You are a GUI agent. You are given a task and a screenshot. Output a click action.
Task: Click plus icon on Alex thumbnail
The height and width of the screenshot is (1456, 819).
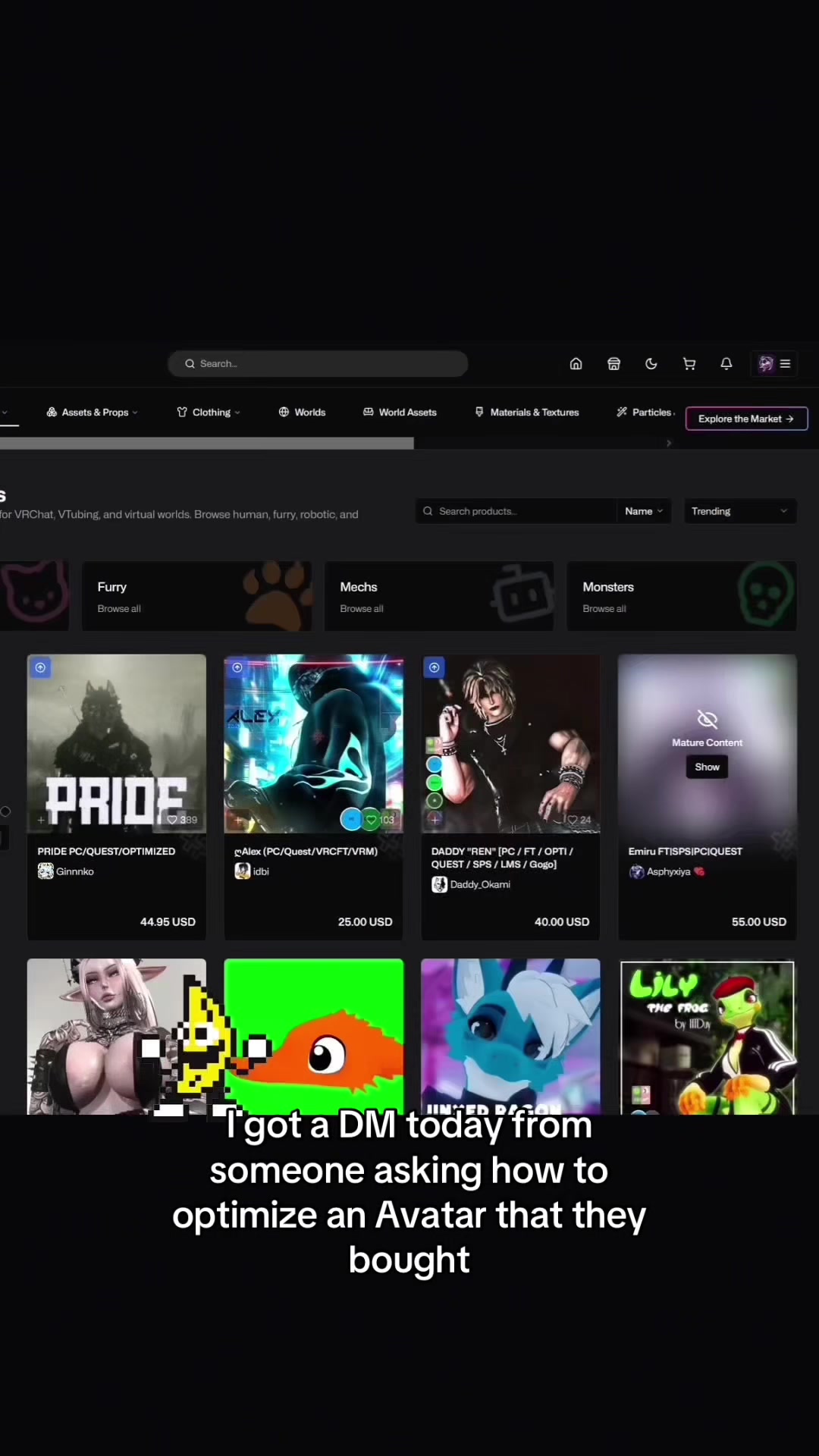(x=239, y=820)
